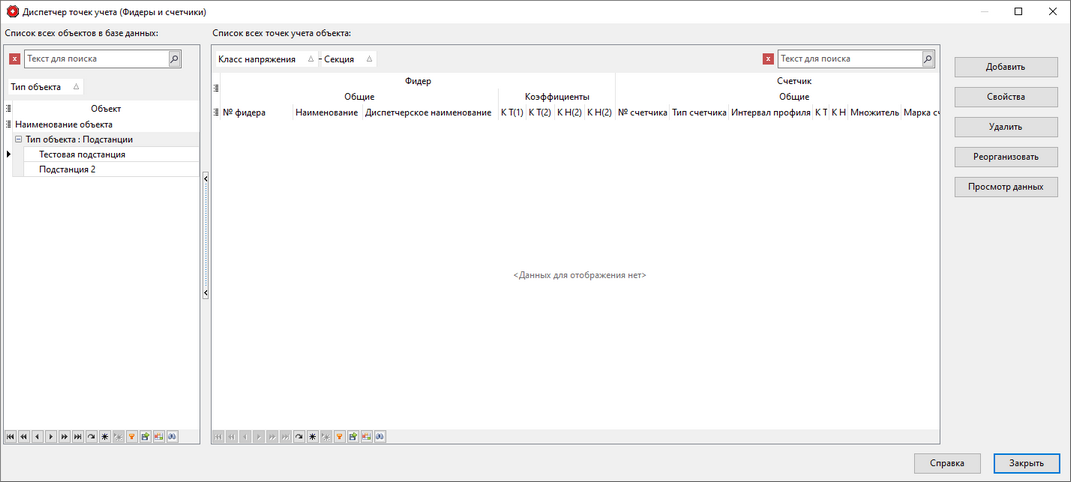Run search with magnifier in metering points panel
Viewport: 1071px width, 482px height.
(928, 59)
